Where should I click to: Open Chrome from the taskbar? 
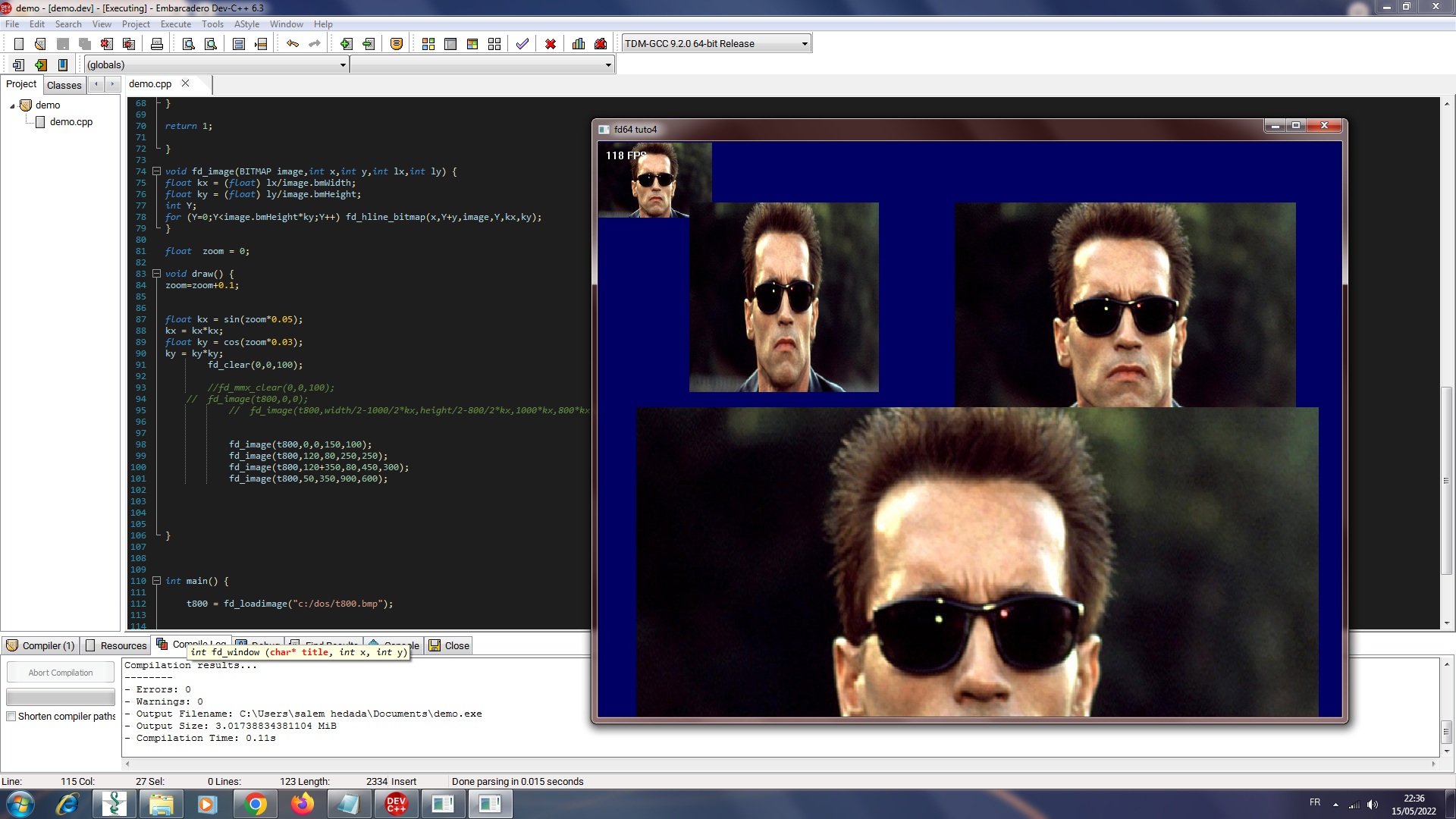click(x=256, y=805)
